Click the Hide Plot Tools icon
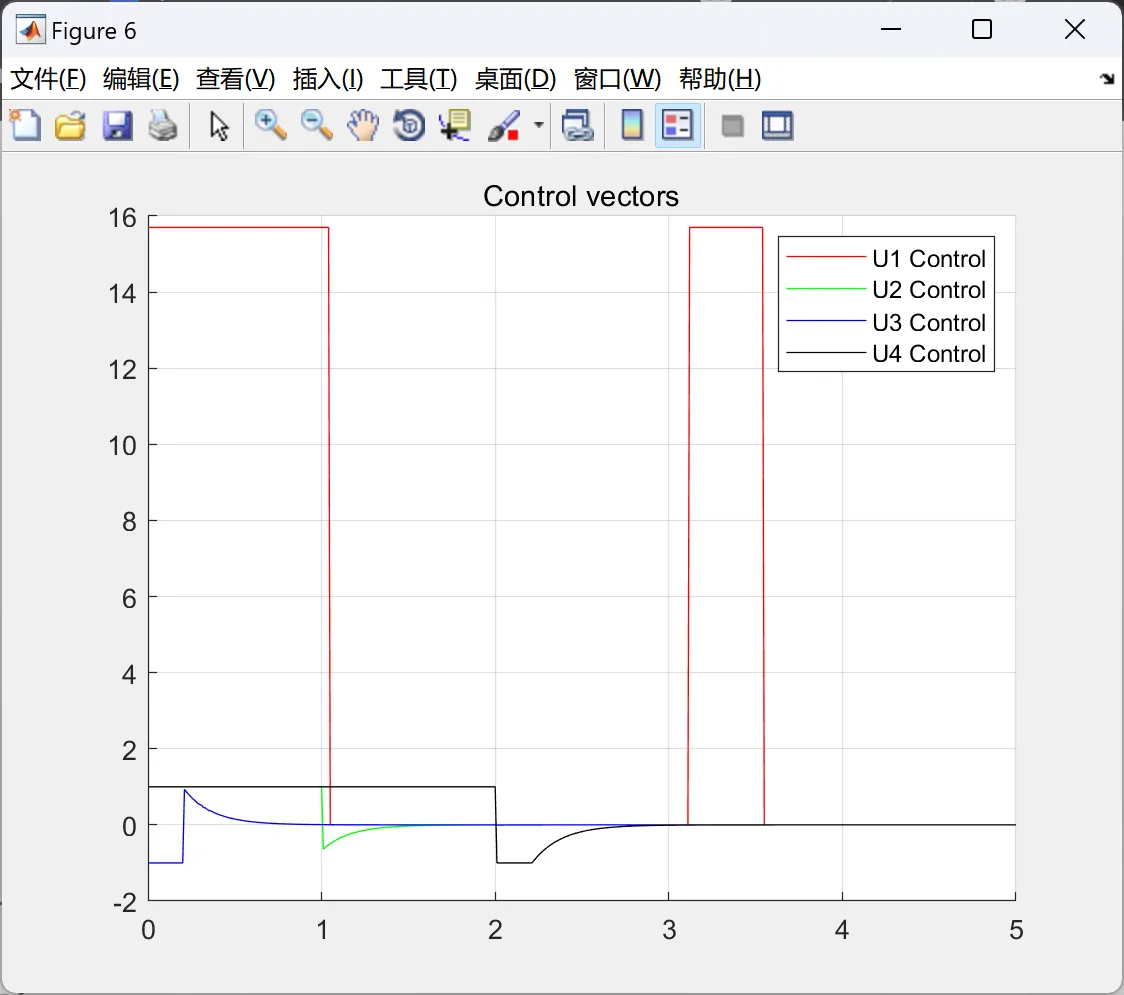The width and height of the screenshot is (1124, 995). point(732,127)
